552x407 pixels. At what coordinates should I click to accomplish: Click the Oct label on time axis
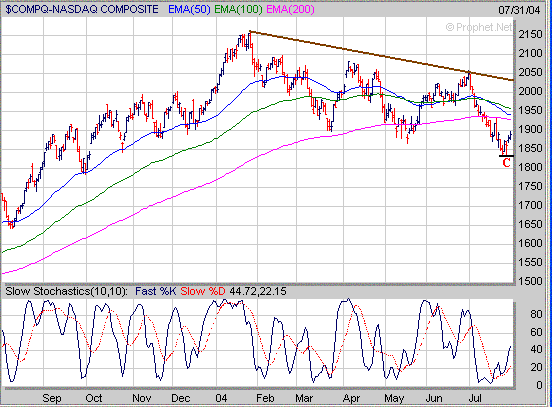[94, 398]
